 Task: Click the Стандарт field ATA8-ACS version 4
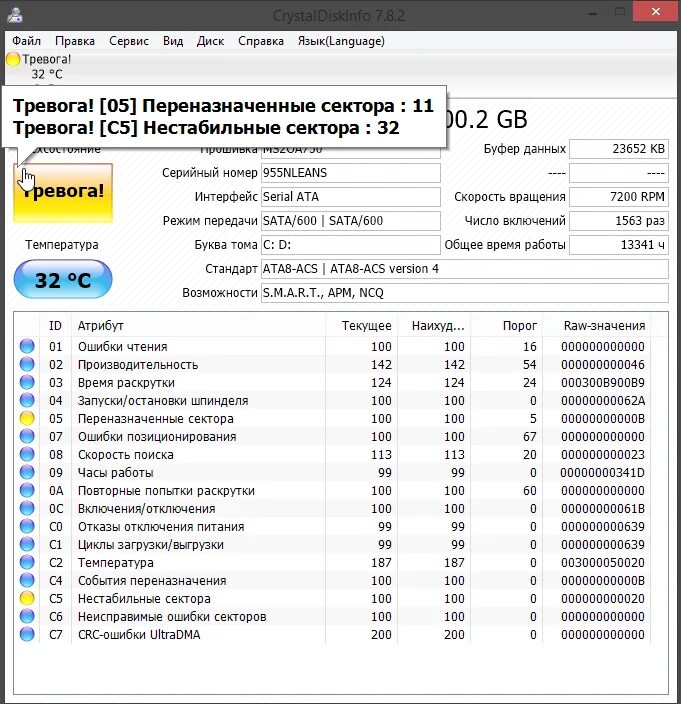coord(465,268)
